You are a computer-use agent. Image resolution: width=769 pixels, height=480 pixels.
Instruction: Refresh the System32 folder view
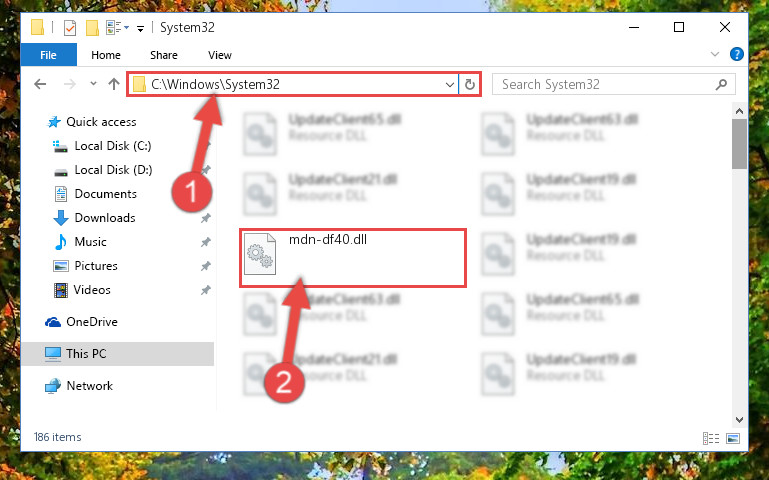coord(470,84)
